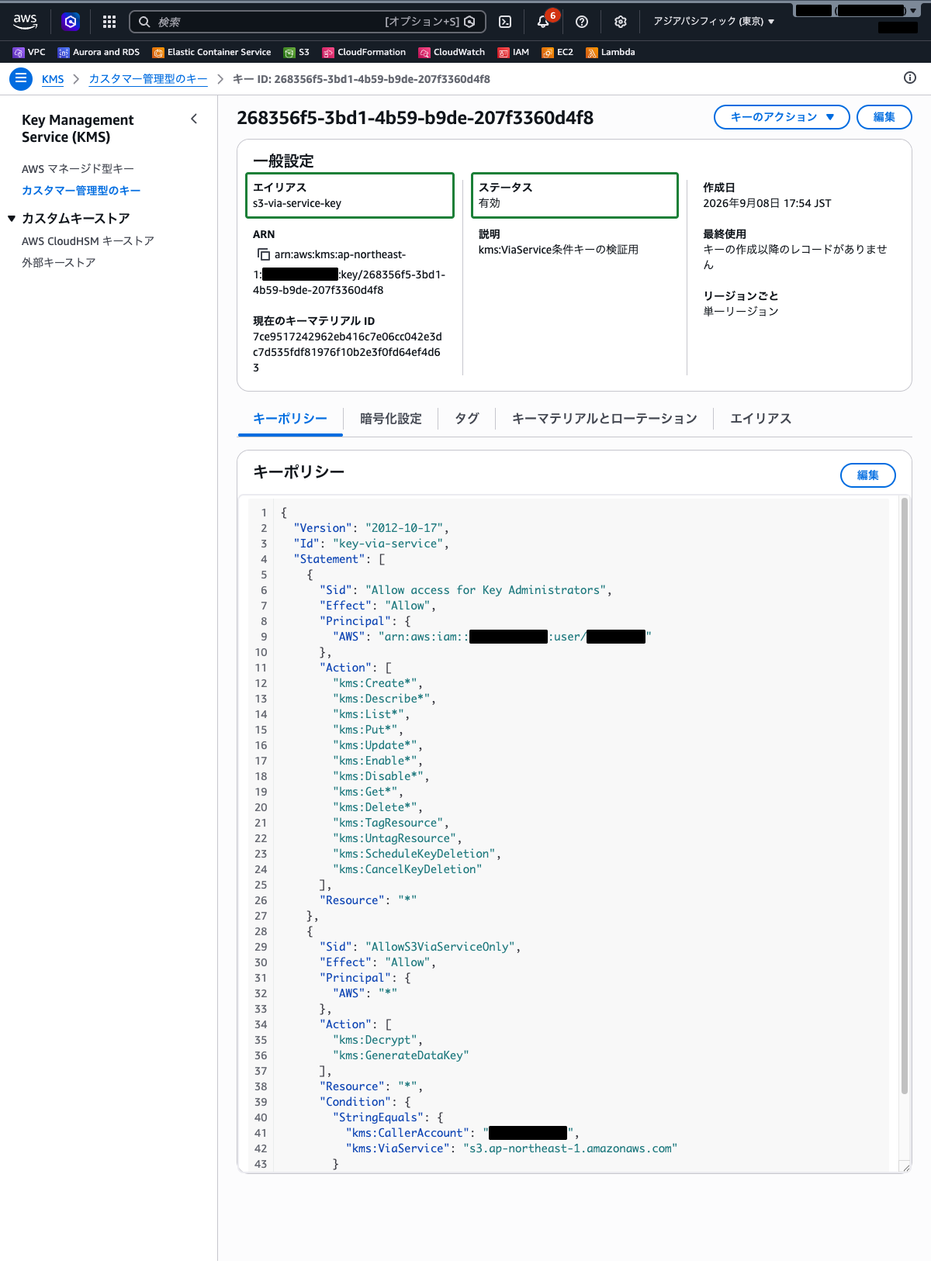Screen dimensions: 931x1288
Task: Click the status value 有効
Action: pos(490,203)
